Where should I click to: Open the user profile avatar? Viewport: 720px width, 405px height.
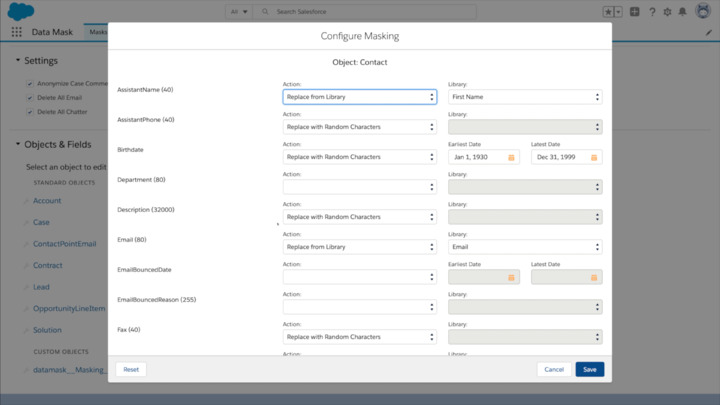(x=701, y=12)
